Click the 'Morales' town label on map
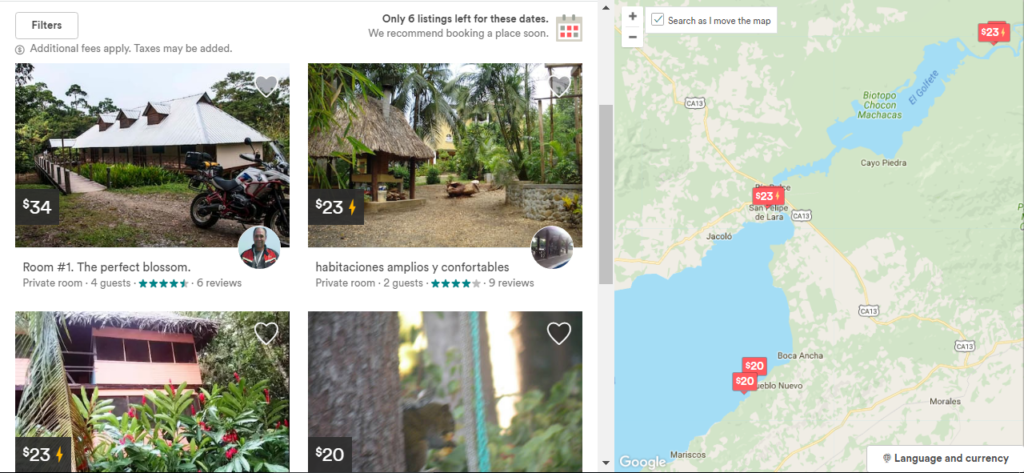 tap(945, 401)
